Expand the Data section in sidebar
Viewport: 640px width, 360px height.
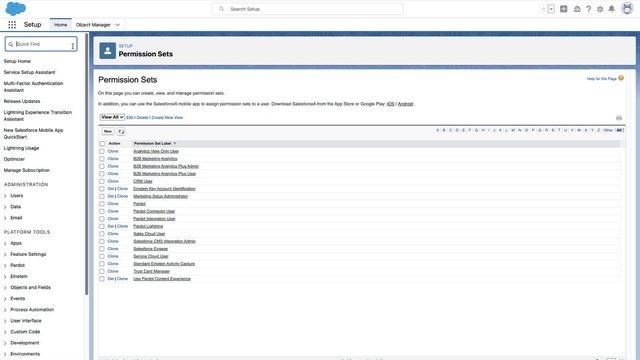(x=5, y=207)
